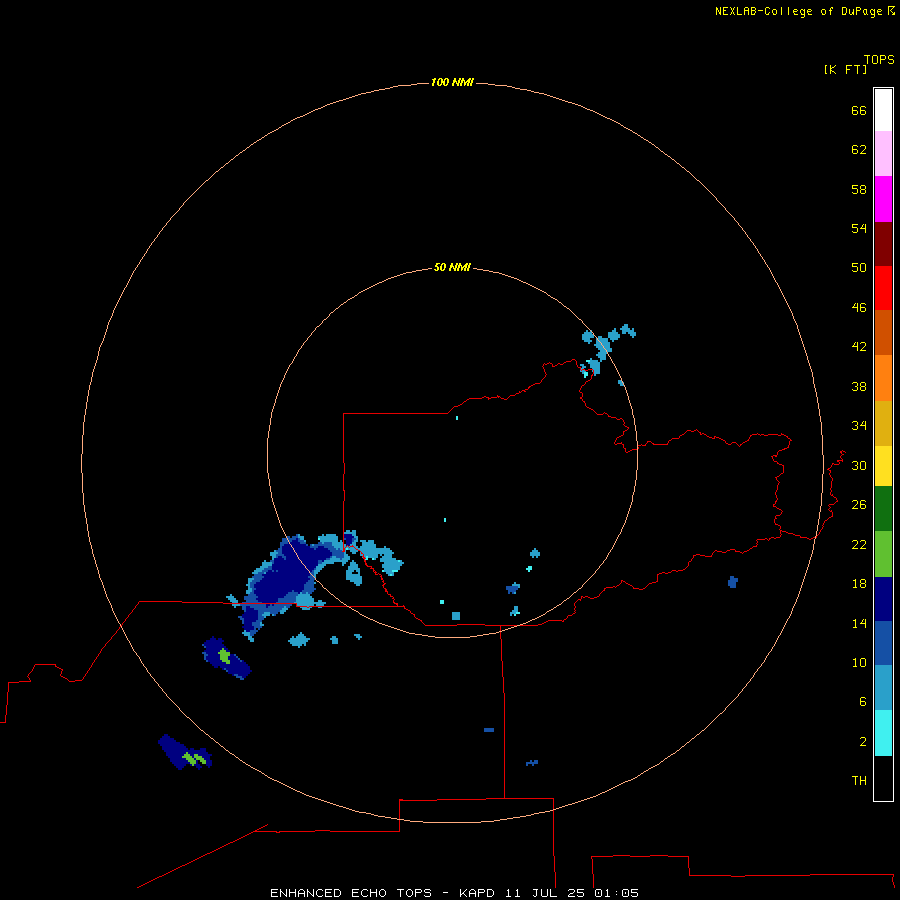
Task: Click the yellow 30 color swatch
Action: [x=883, y=466]
